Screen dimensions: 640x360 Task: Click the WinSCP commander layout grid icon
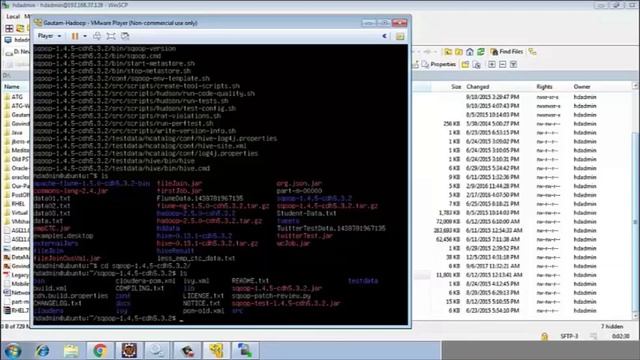tap(9, 28)
